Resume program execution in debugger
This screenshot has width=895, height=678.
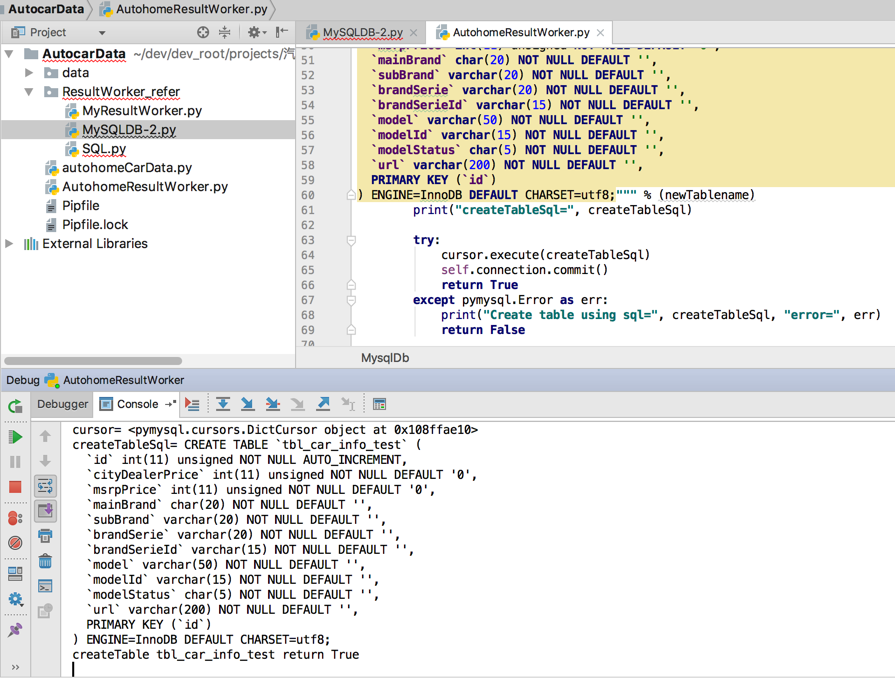pyautogui.click(x=15, y=437)
